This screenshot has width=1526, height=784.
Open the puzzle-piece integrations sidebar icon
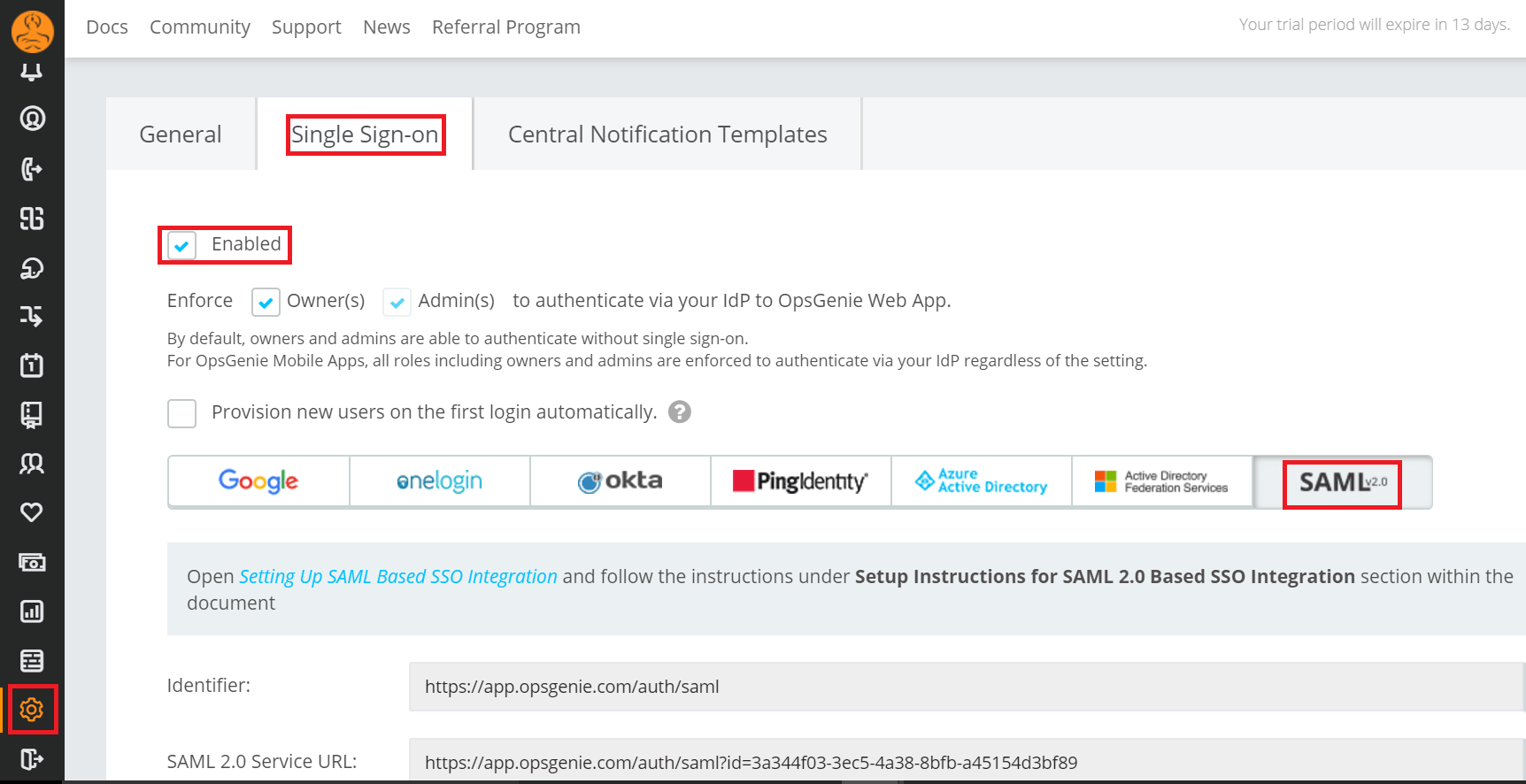click(x=32, y=219)
